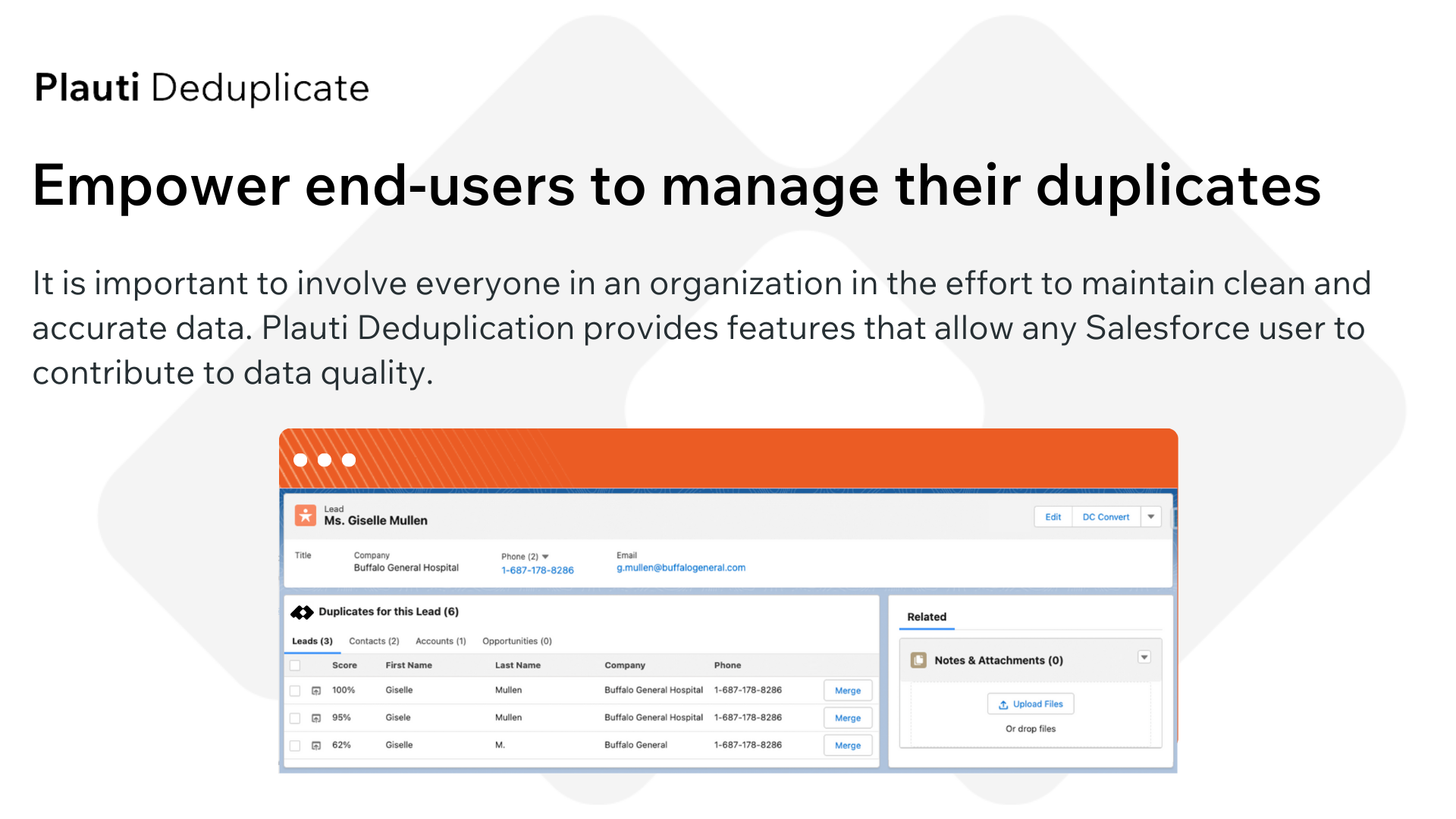Click Buffalo General in the 62% row
Screen dimensions: 1456x819
[635, 745]
